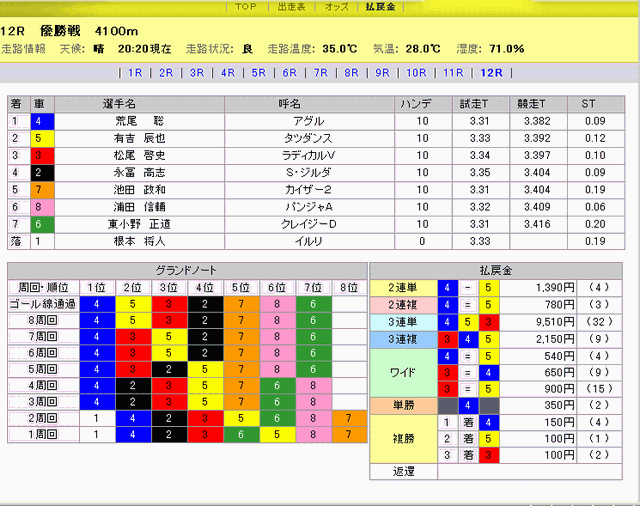Go to the 8R race link
Viewport: 640px width, 506px height.
point(351,73)
